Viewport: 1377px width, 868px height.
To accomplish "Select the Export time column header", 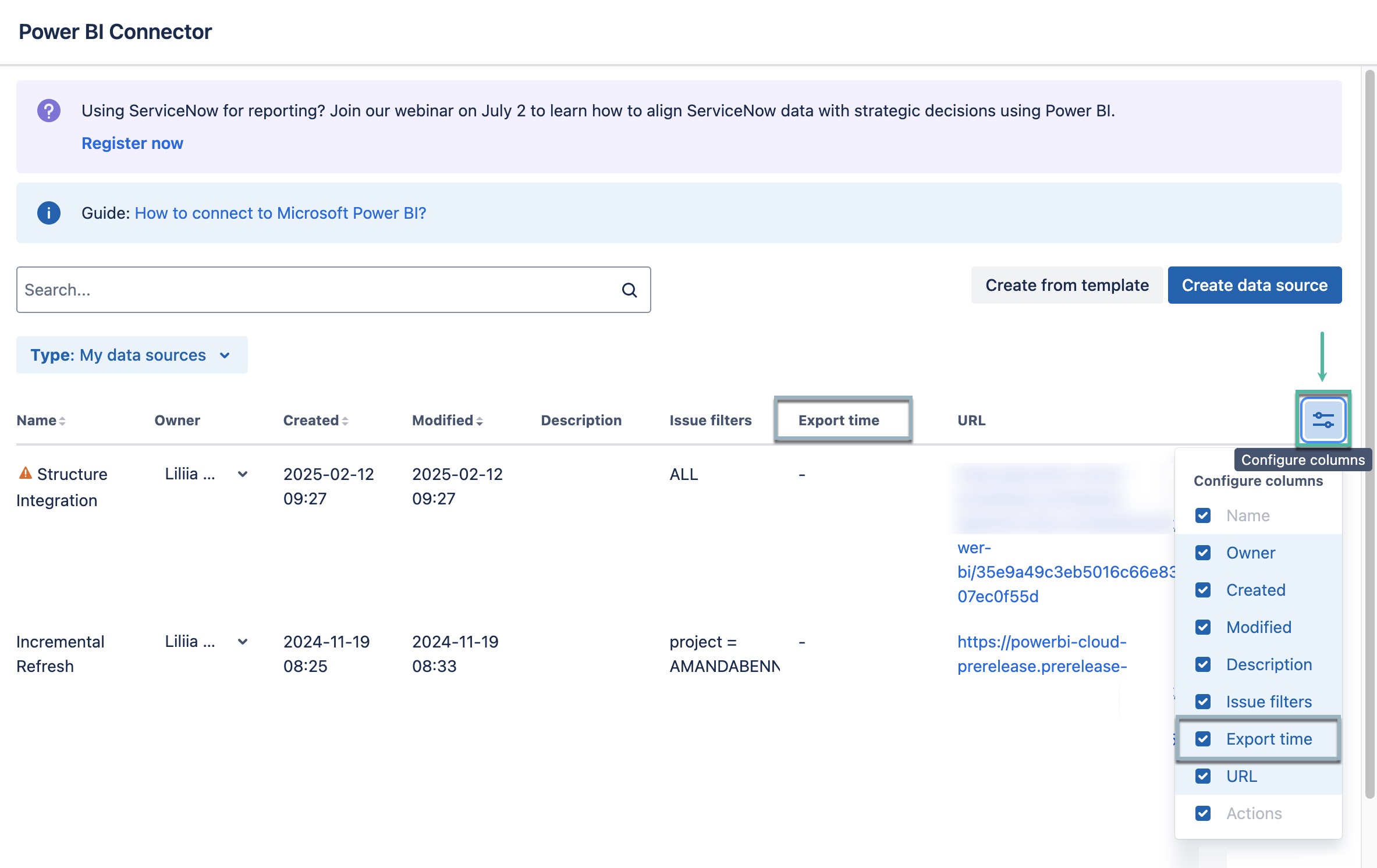I will (x=840, y=420).
